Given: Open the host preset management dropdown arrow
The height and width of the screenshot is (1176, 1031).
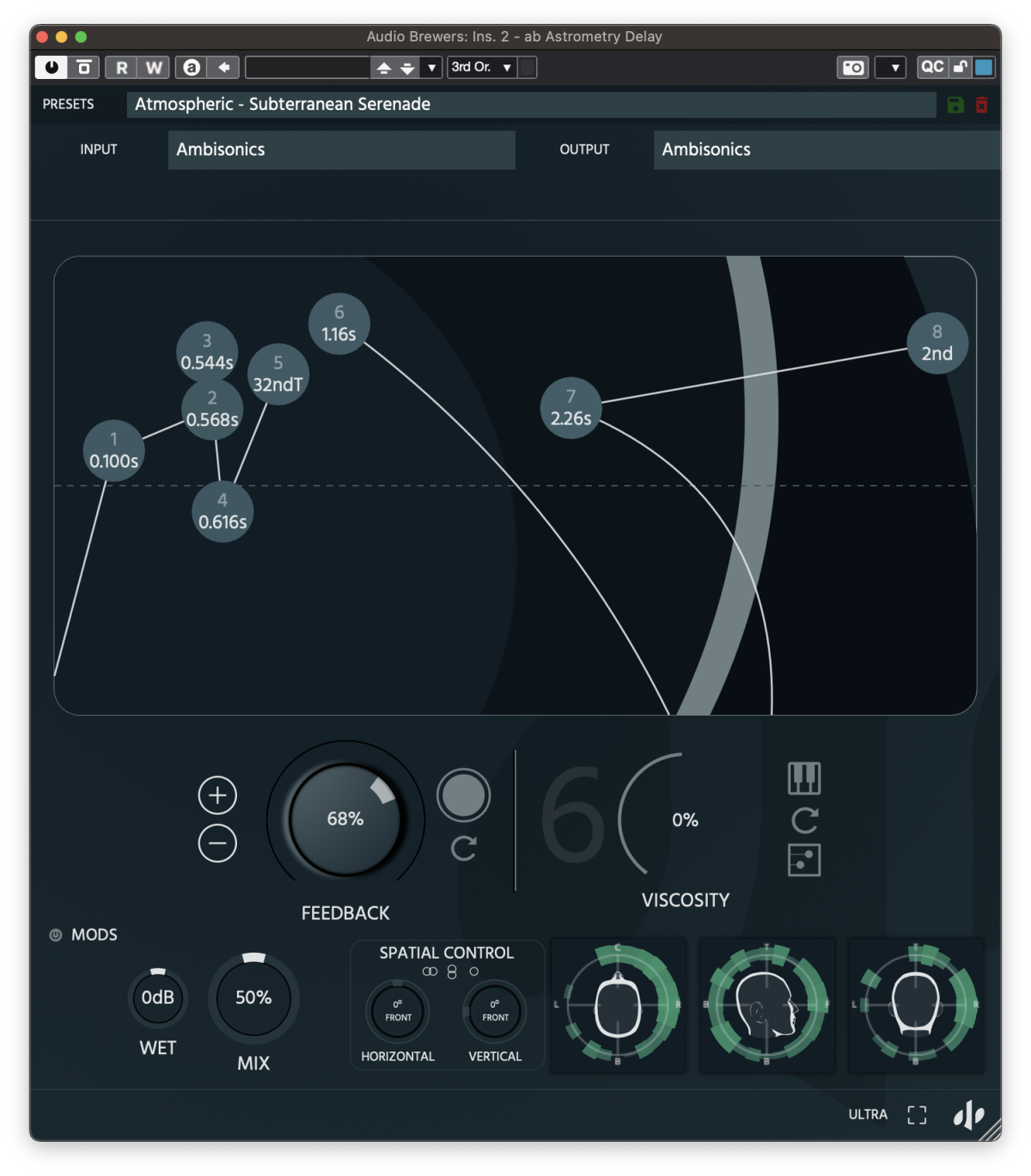Looking at the screenshot, I should pyautogui.click(x=431, y=67).
